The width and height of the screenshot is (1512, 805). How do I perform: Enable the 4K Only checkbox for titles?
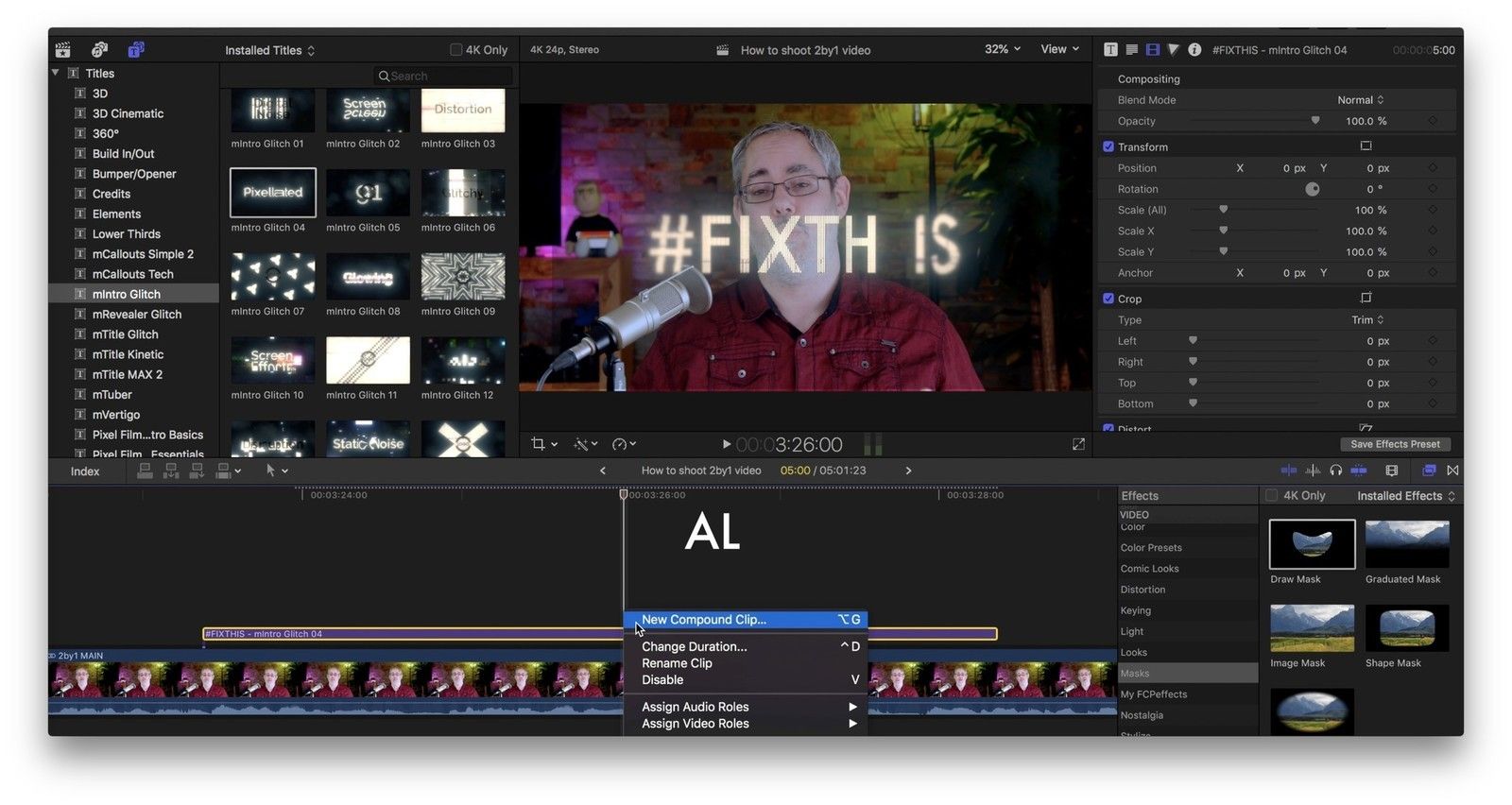[456, 50]
